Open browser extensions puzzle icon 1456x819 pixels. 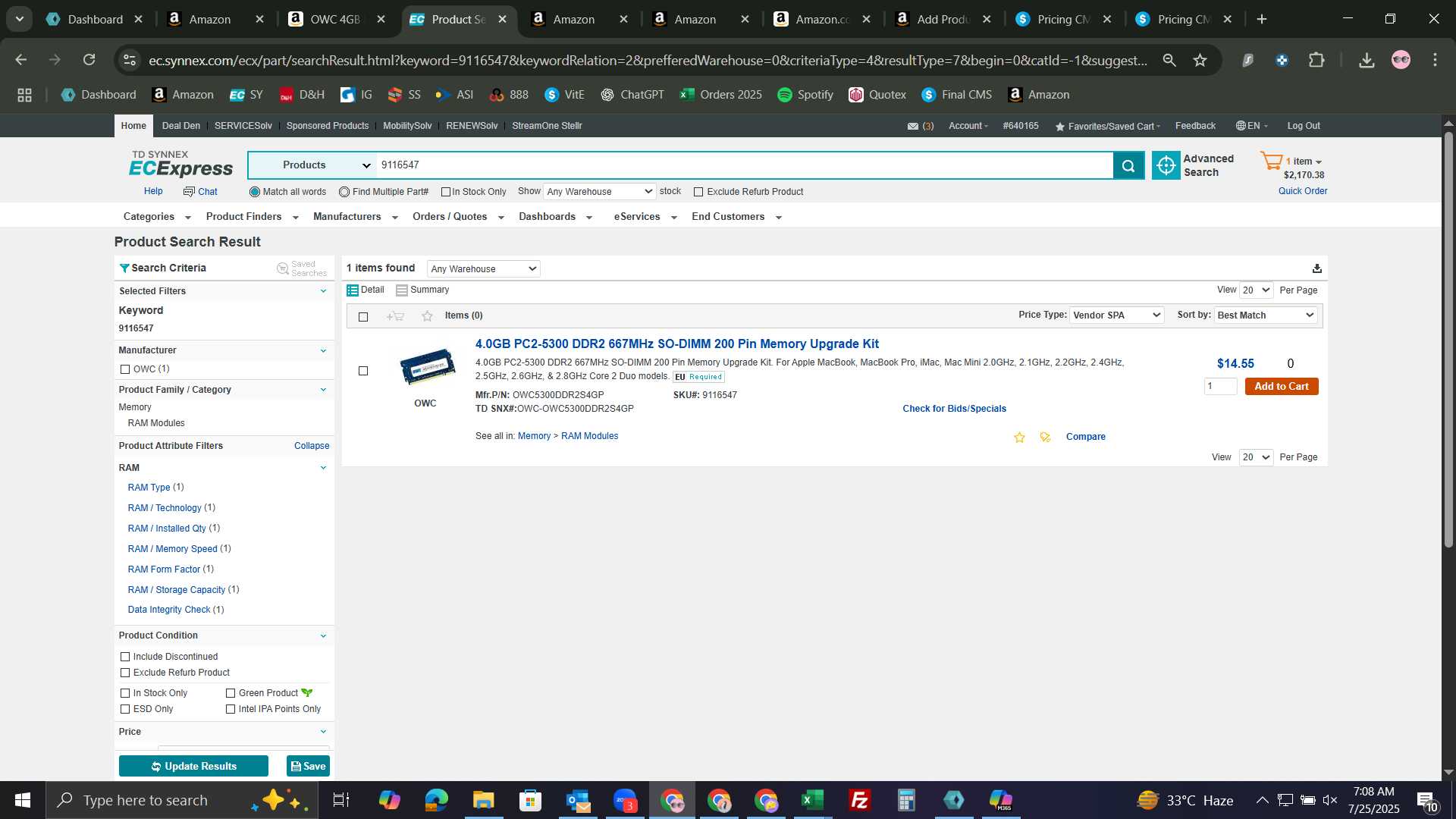pyautogui.click(x=1316, y=60)
